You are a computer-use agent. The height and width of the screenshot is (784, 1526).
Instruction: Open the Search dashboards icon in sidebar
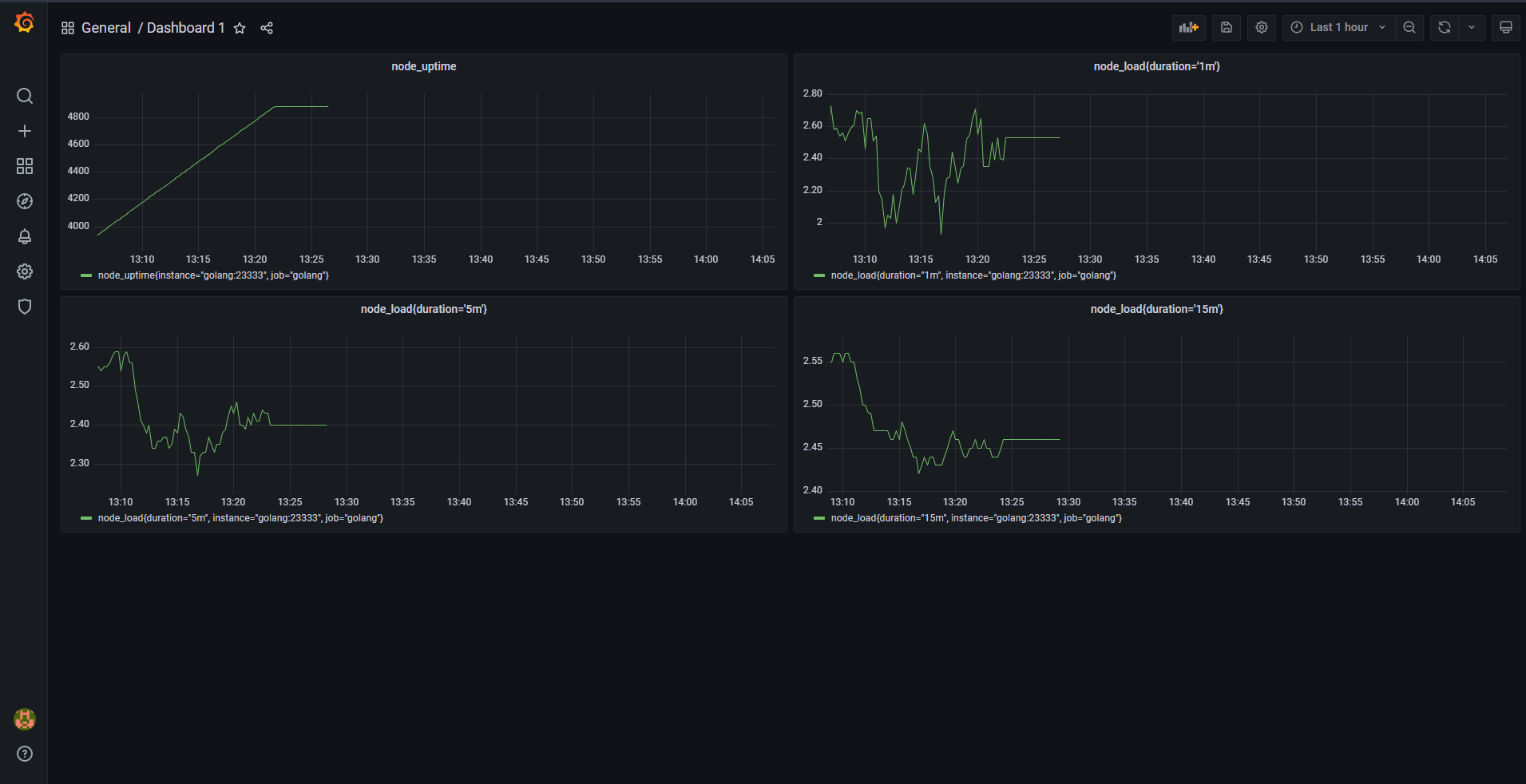click(x=25, y=96)
